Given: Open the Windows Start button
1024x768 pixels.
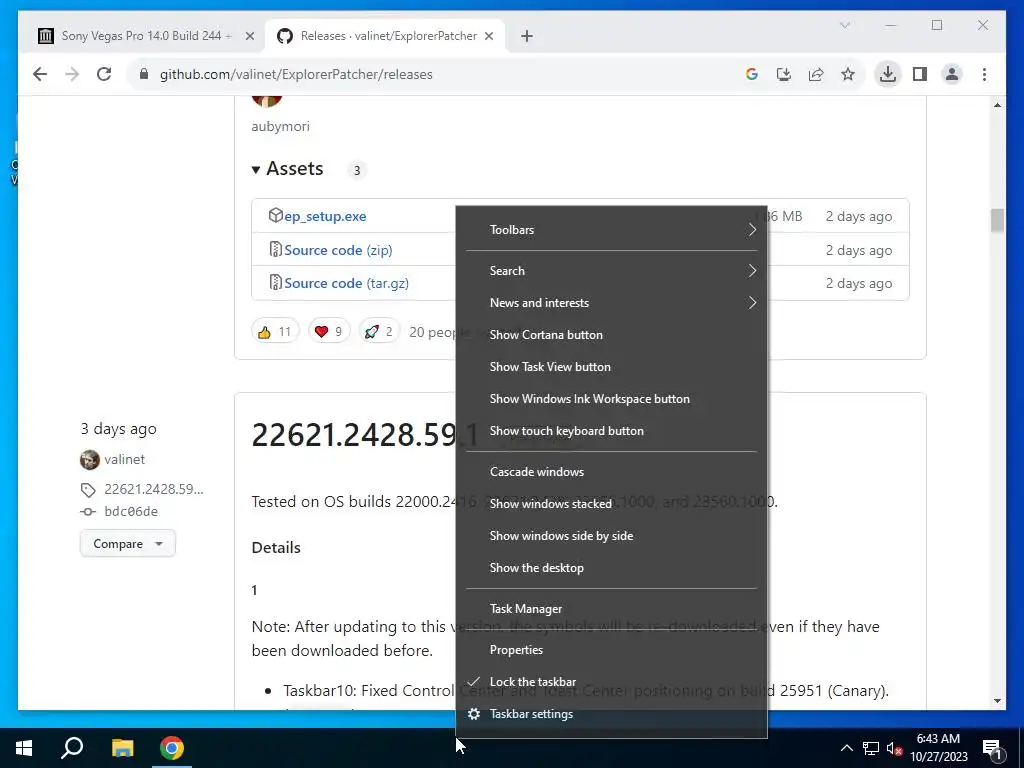Looking at the screenshot, I should pos(24,748).
